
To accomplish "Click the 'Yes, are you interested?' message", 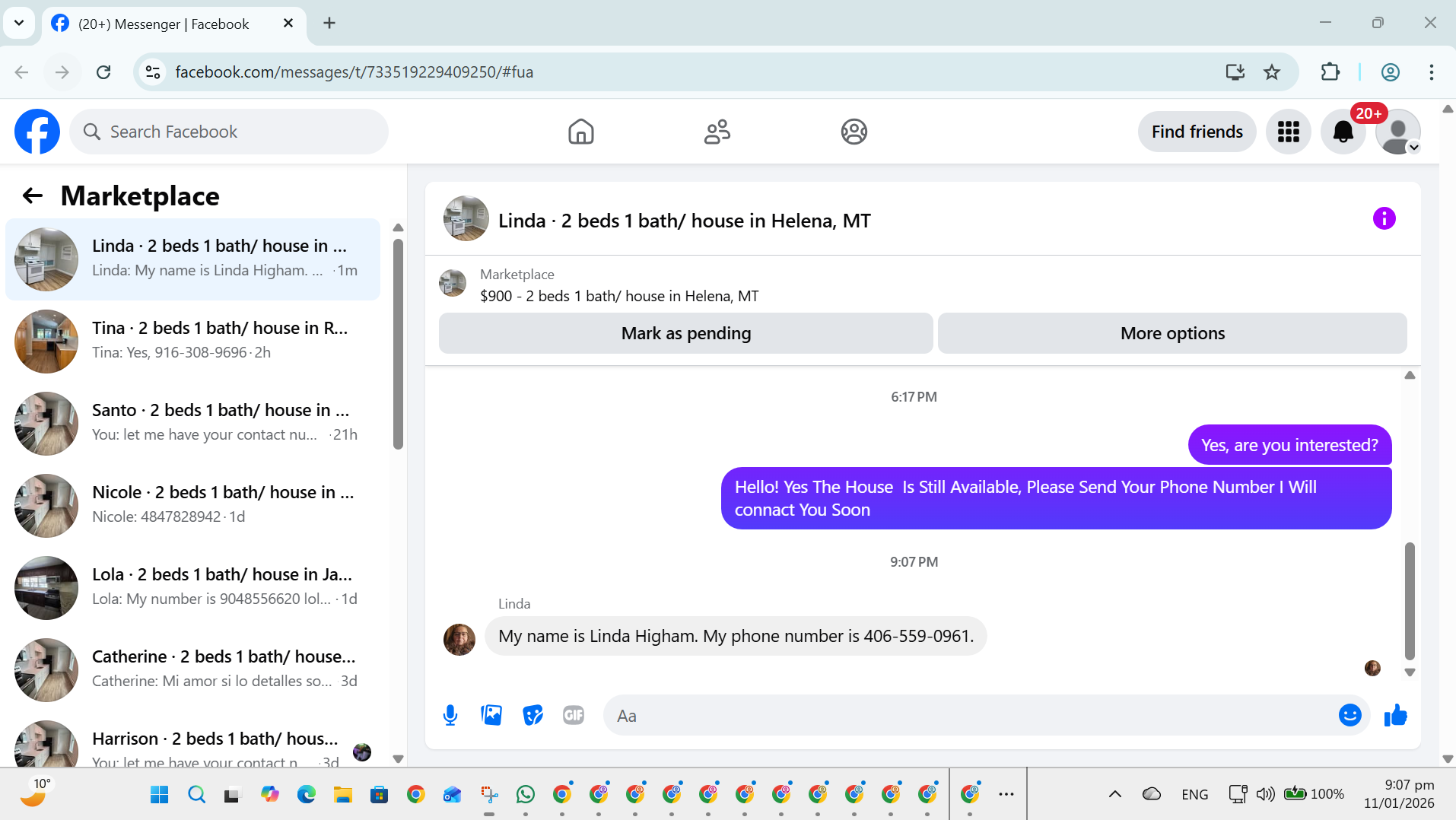I will 1289,445.
